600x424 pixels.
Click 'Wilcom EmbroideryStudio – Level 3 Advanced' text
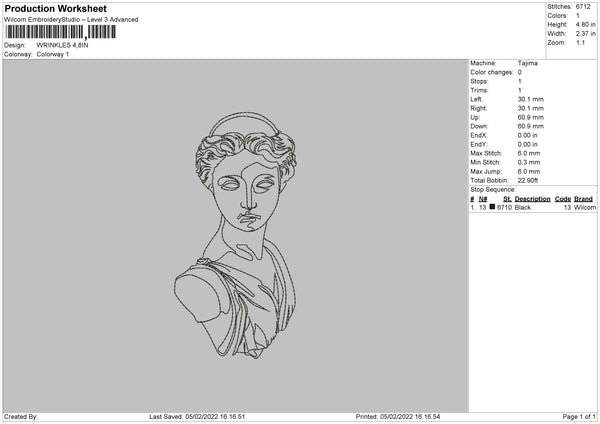coord(71,20)
